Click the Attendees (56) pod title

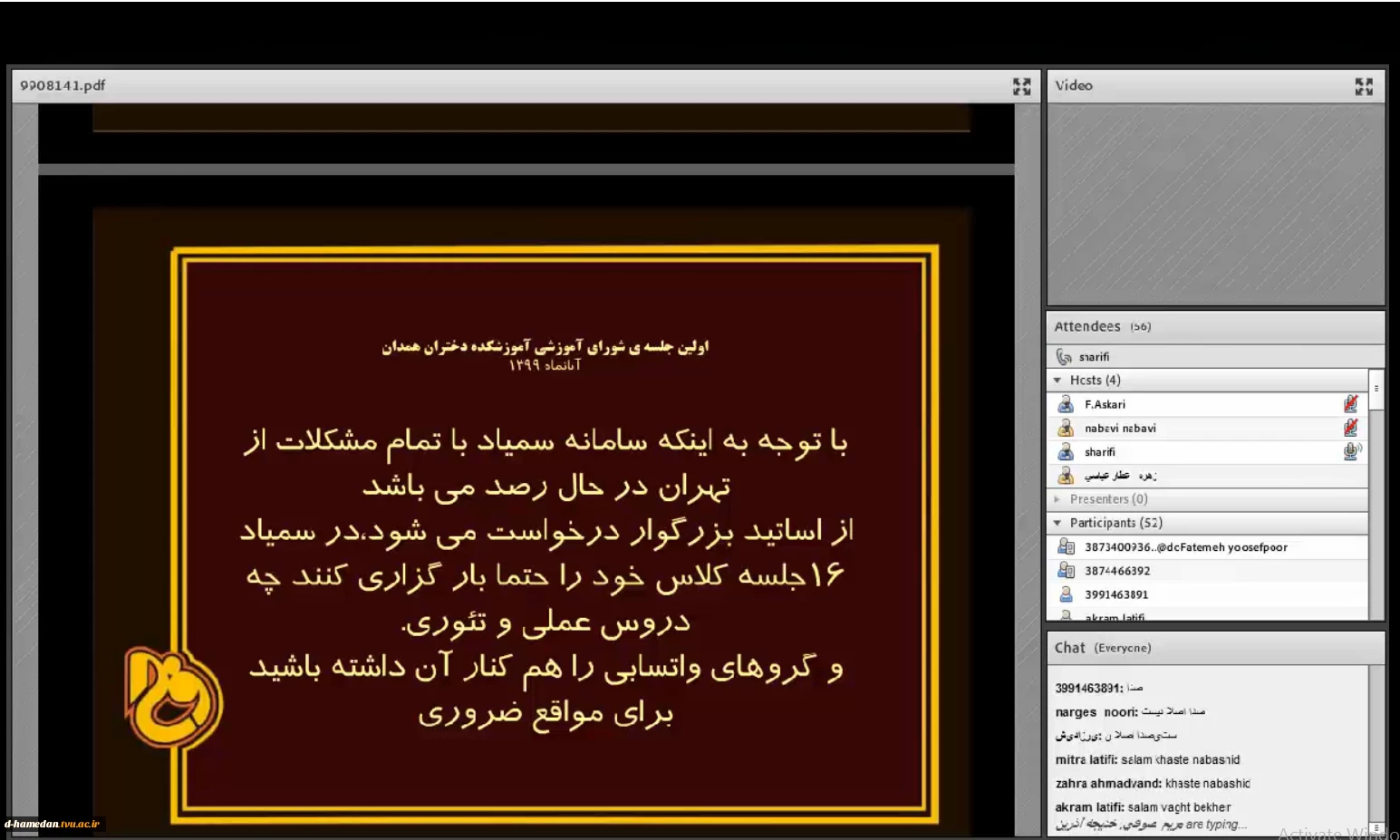click(x=1103, y=326)
